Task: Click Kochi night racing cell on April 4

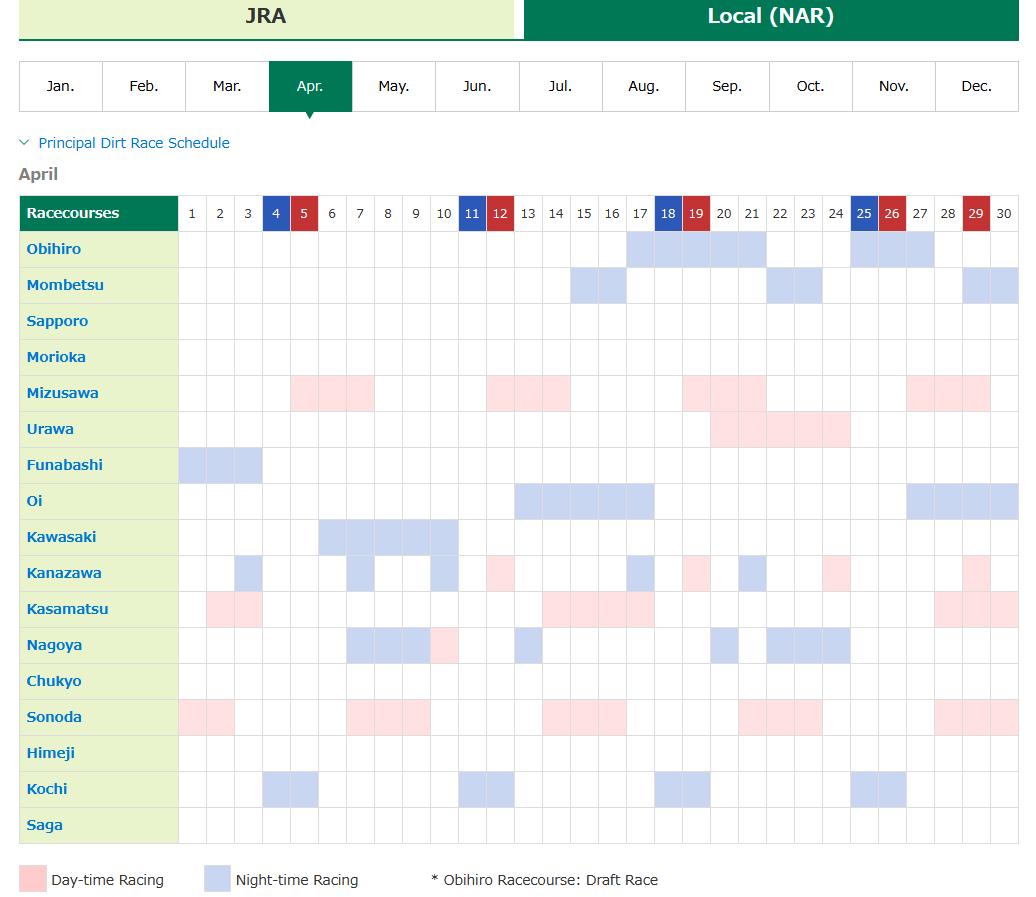Action: tap(276, 789)
